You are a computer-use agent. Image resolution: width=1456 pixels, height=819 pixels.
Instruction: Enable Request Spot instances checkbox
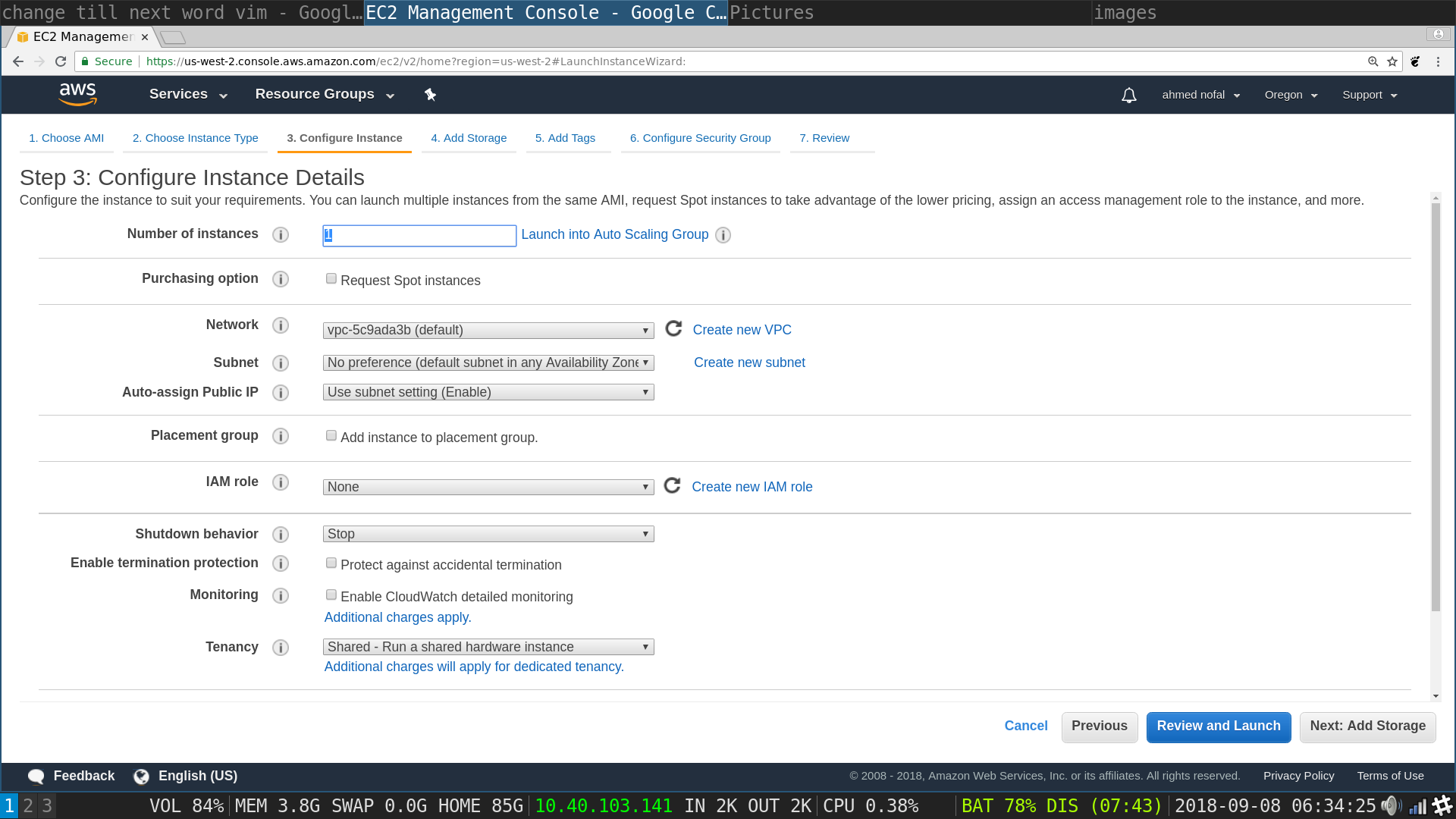click(331, 279)
